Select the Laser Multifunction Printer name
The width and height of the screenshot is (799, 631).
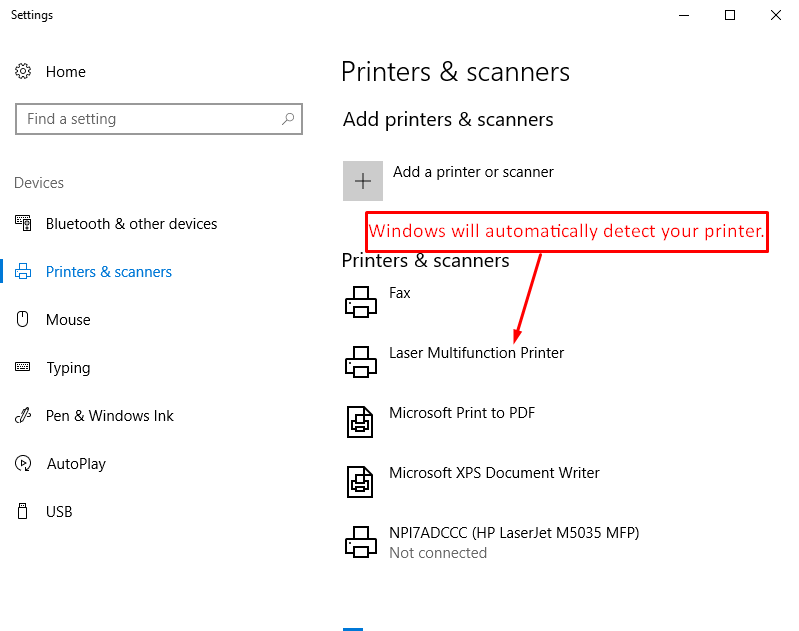(476, 353)
